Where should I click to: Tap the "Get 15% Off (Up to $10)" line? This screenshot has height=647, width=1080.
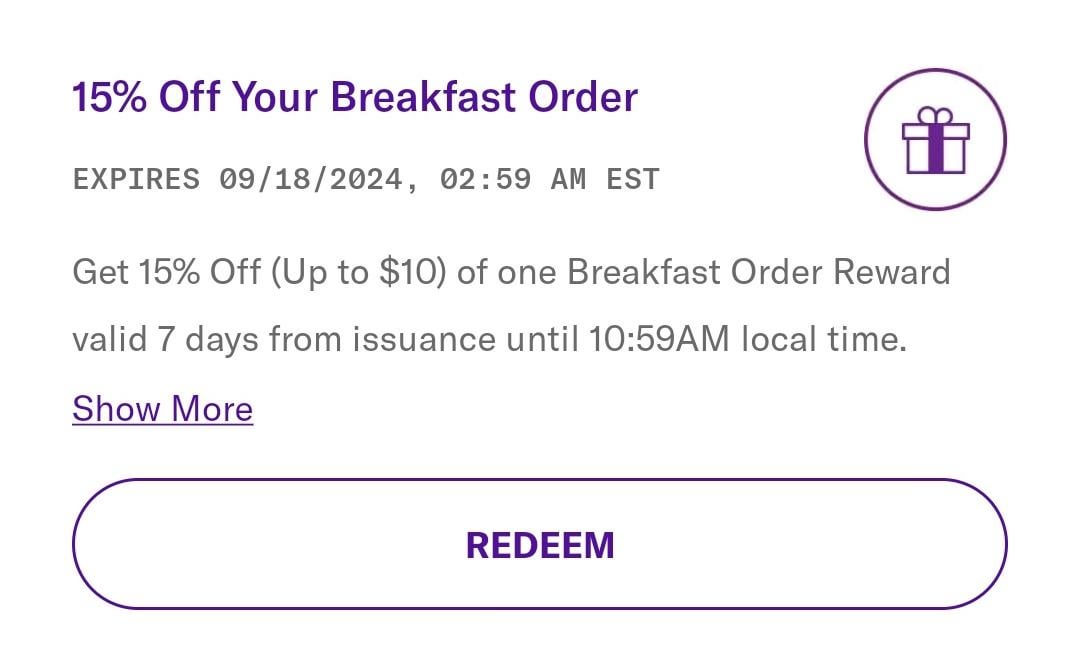click(258, 272)
